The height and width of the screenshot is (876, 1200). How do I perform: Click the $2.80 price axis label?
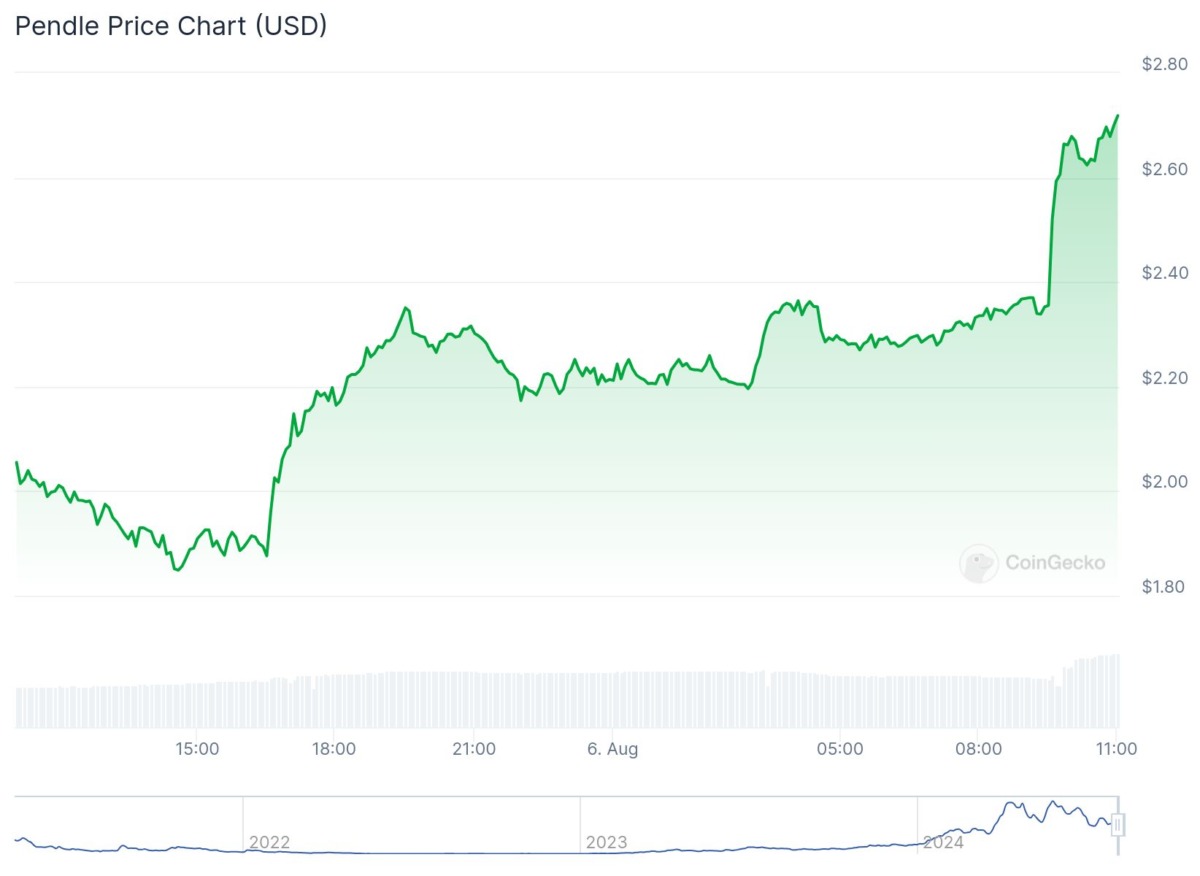[1164, 64]
